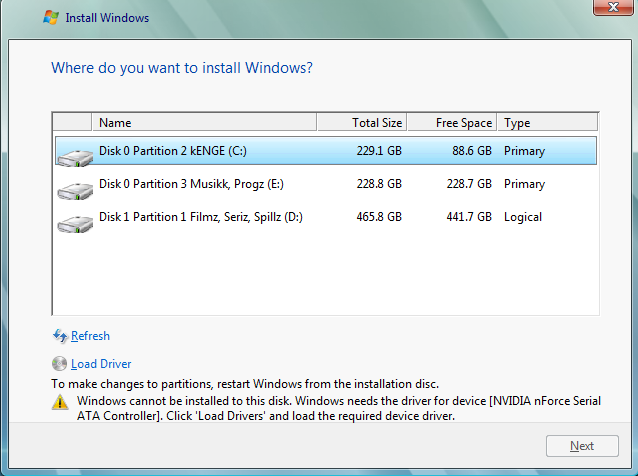This screenshot has height=476, width=638.
Task: Click the NVIDIA nForce driver warning message
Action: click(339, 408)
